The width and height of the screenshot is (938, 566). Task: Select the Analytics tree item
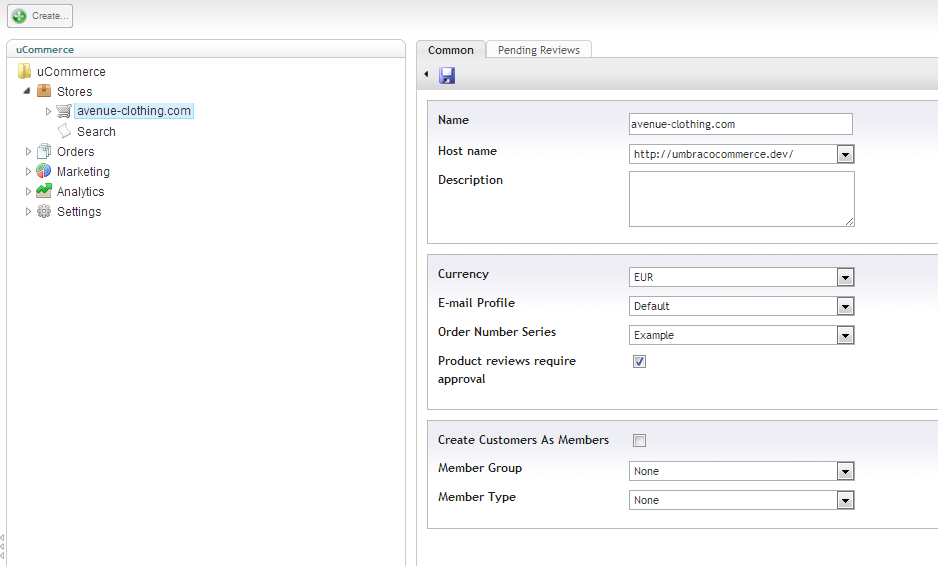pyautogui.click(x=80, y=191)
